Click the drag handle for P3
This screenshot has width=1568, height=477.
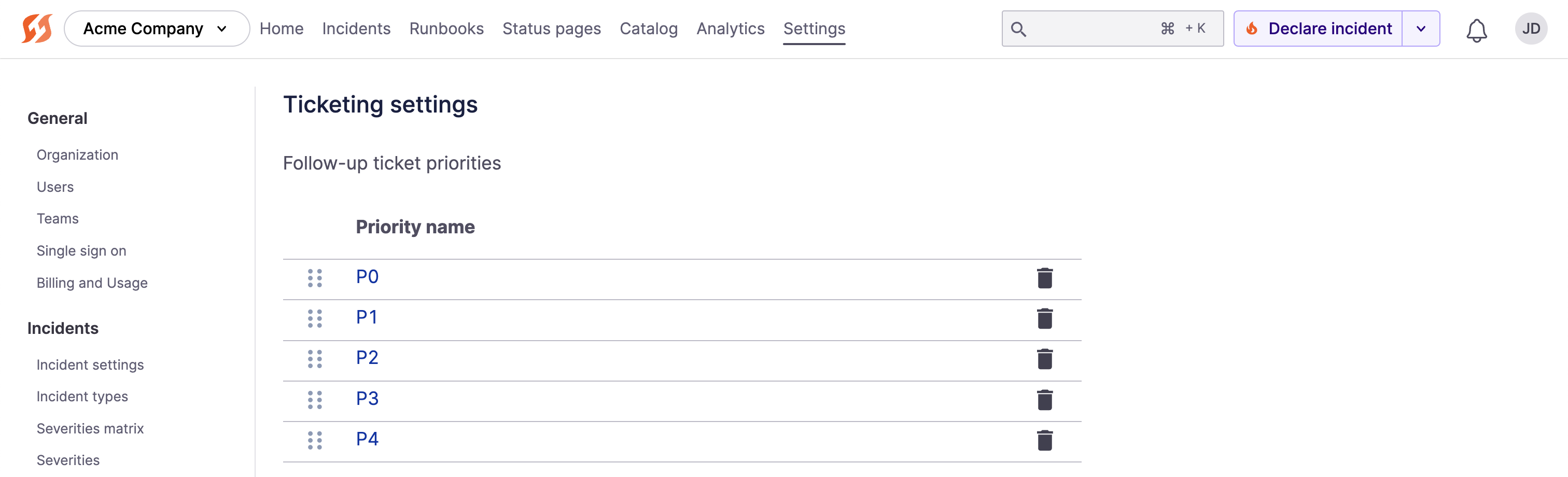point(315,400)
